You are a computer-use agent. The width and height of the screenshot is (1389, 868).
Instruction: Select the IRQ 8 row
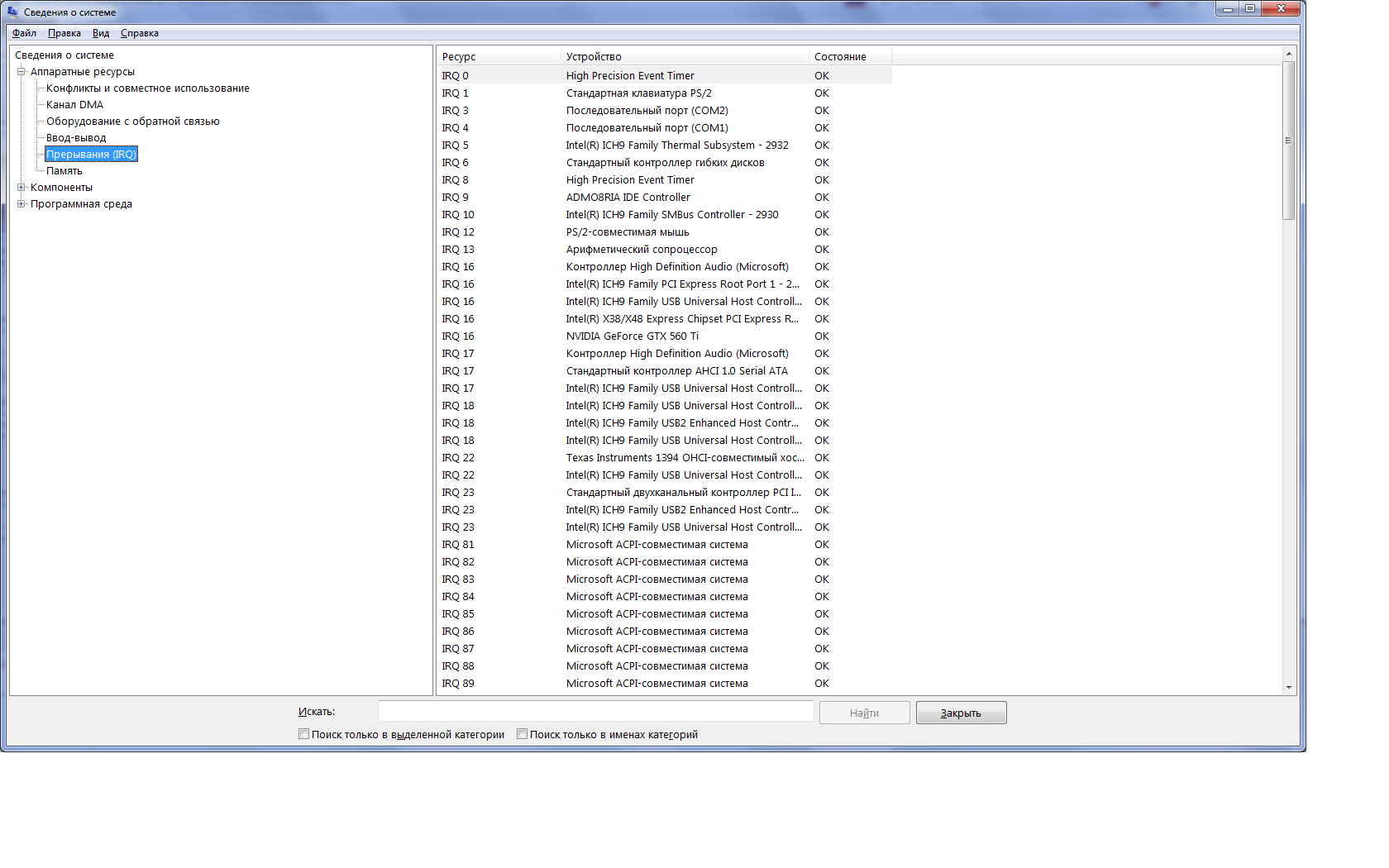coord(664,179)
